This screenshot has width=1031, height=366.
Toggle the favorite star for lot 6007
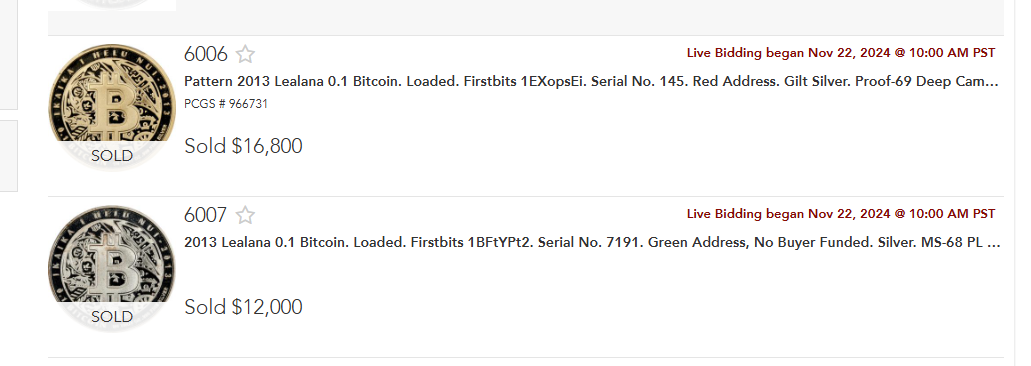[x=245, y=215]
